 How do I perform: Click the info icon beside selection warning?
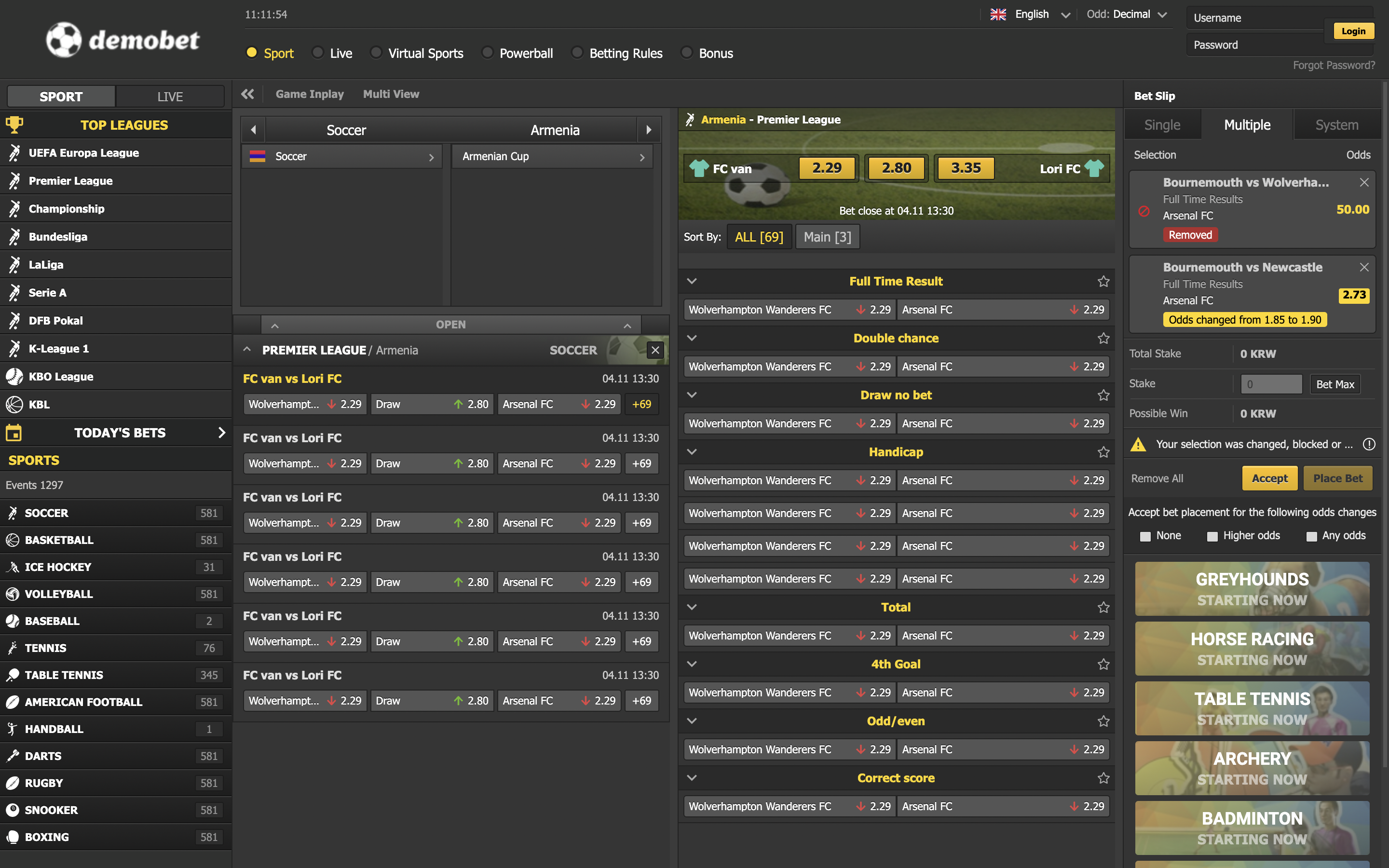coord(1369,444)
